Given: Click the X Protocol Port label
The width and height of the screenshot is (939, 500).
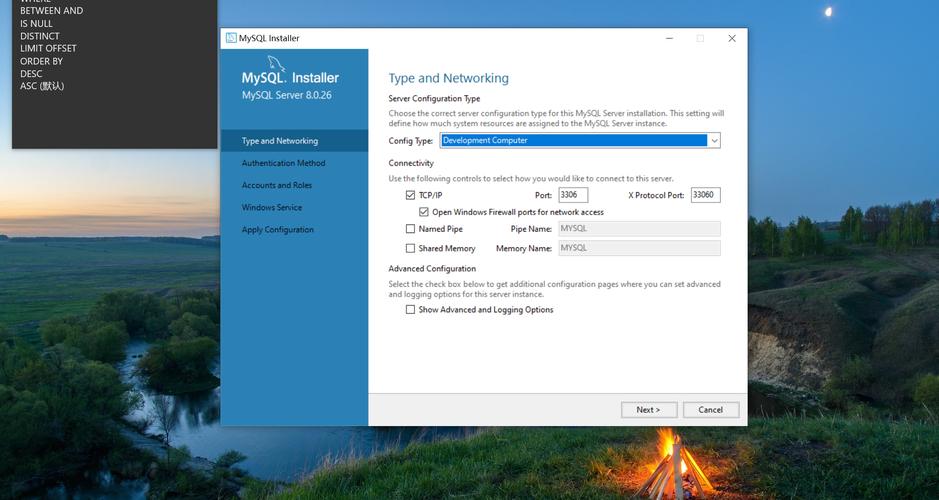Looking at the screenshot, I should [x=656, y=195].
